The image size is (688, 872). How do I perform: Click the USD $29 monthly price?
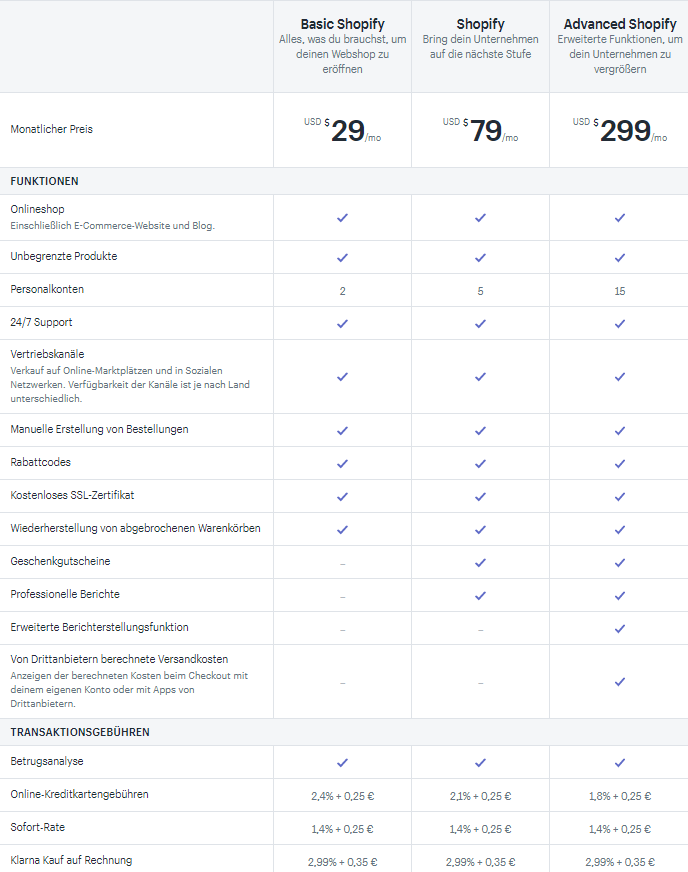coord(343,131)
